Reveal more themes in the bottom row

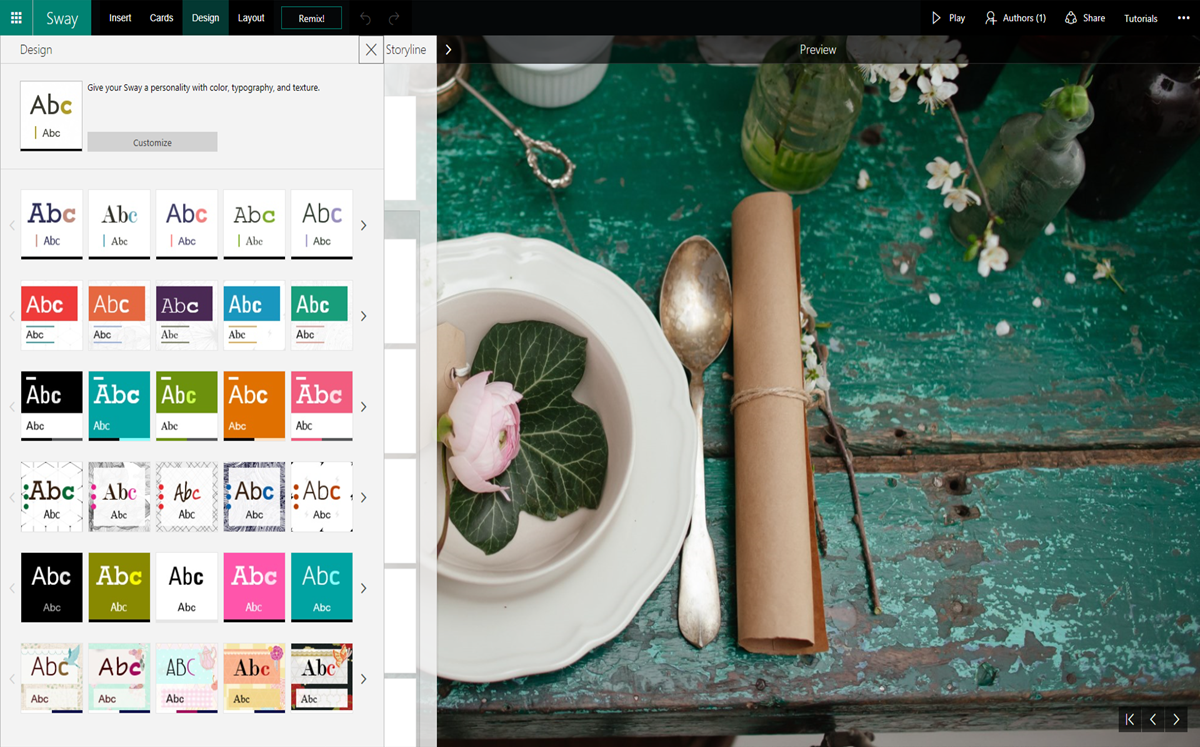(363, 678)
